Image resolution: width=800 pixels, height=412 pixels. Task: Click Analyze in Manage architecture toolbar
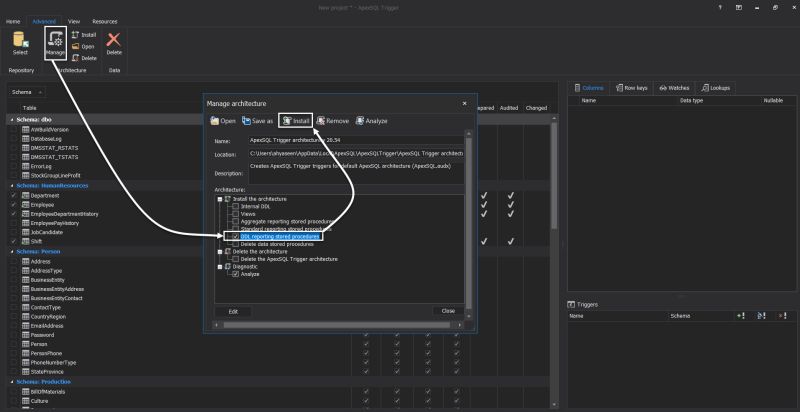pos(371,121)
